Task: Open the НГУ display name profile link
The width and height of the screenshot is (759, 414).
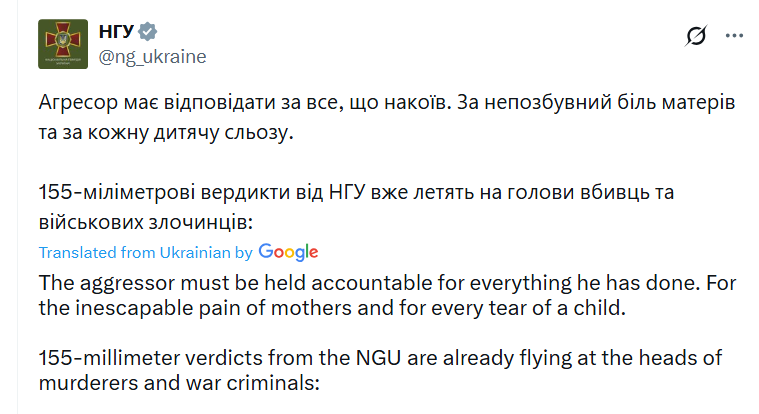Action: [116, 31]
